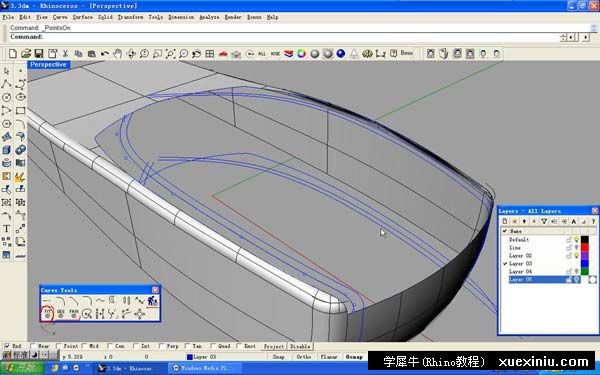Click the Project osnap button
This screenshot has height=375, width=600.
(274, 346)
